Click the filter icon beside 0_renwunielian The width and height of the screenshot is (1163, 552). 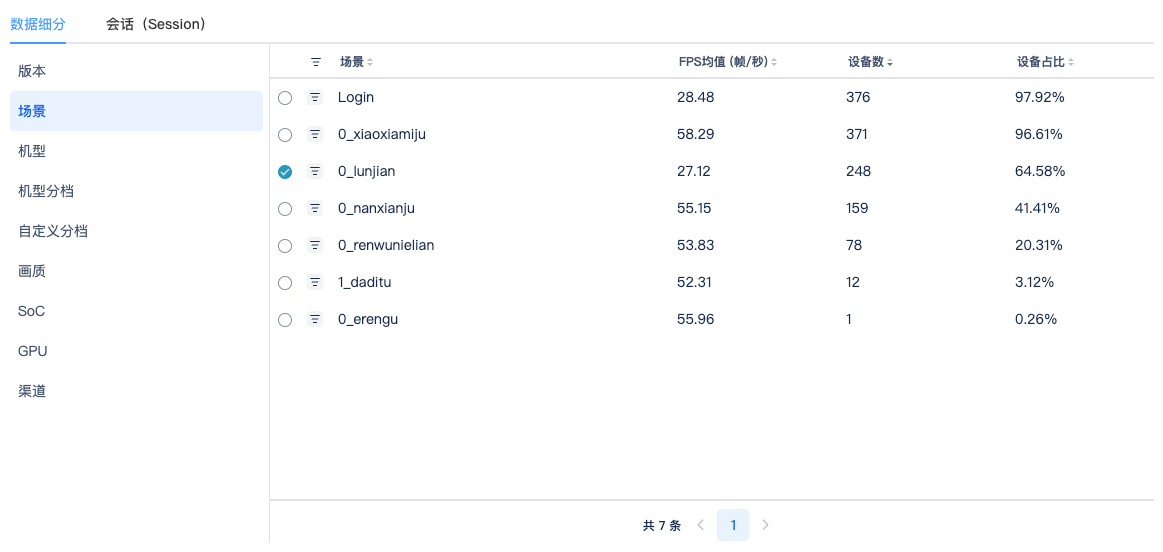(315, 245)
